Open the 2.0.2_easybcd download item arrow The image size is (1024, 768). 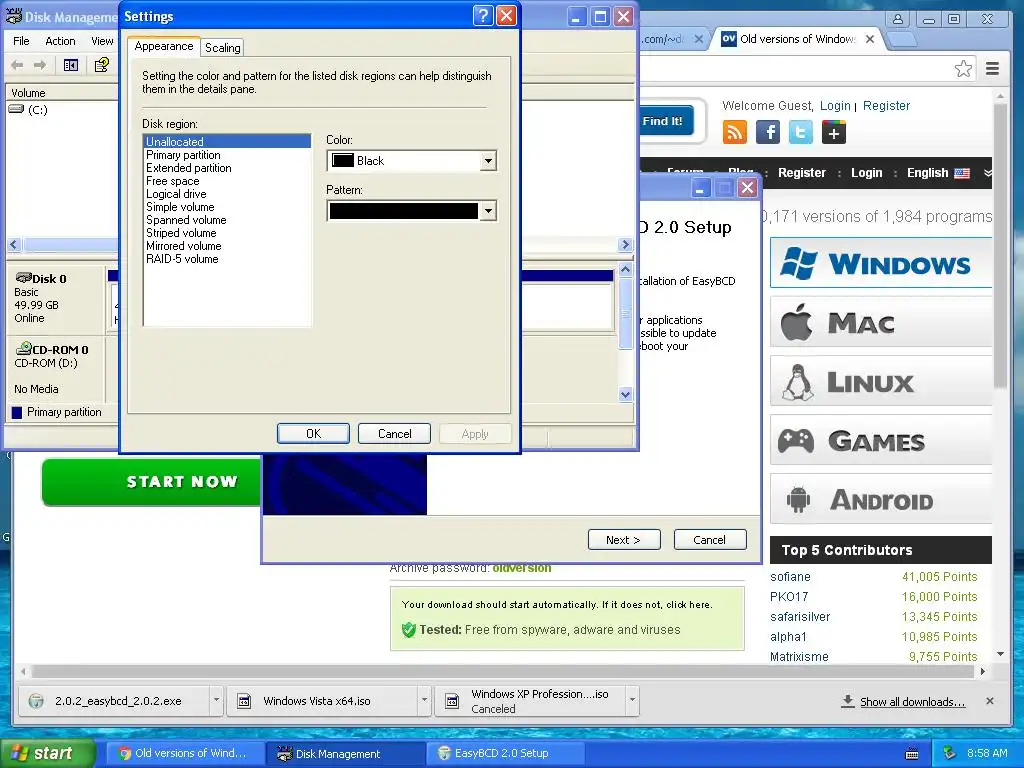(216, 701)
